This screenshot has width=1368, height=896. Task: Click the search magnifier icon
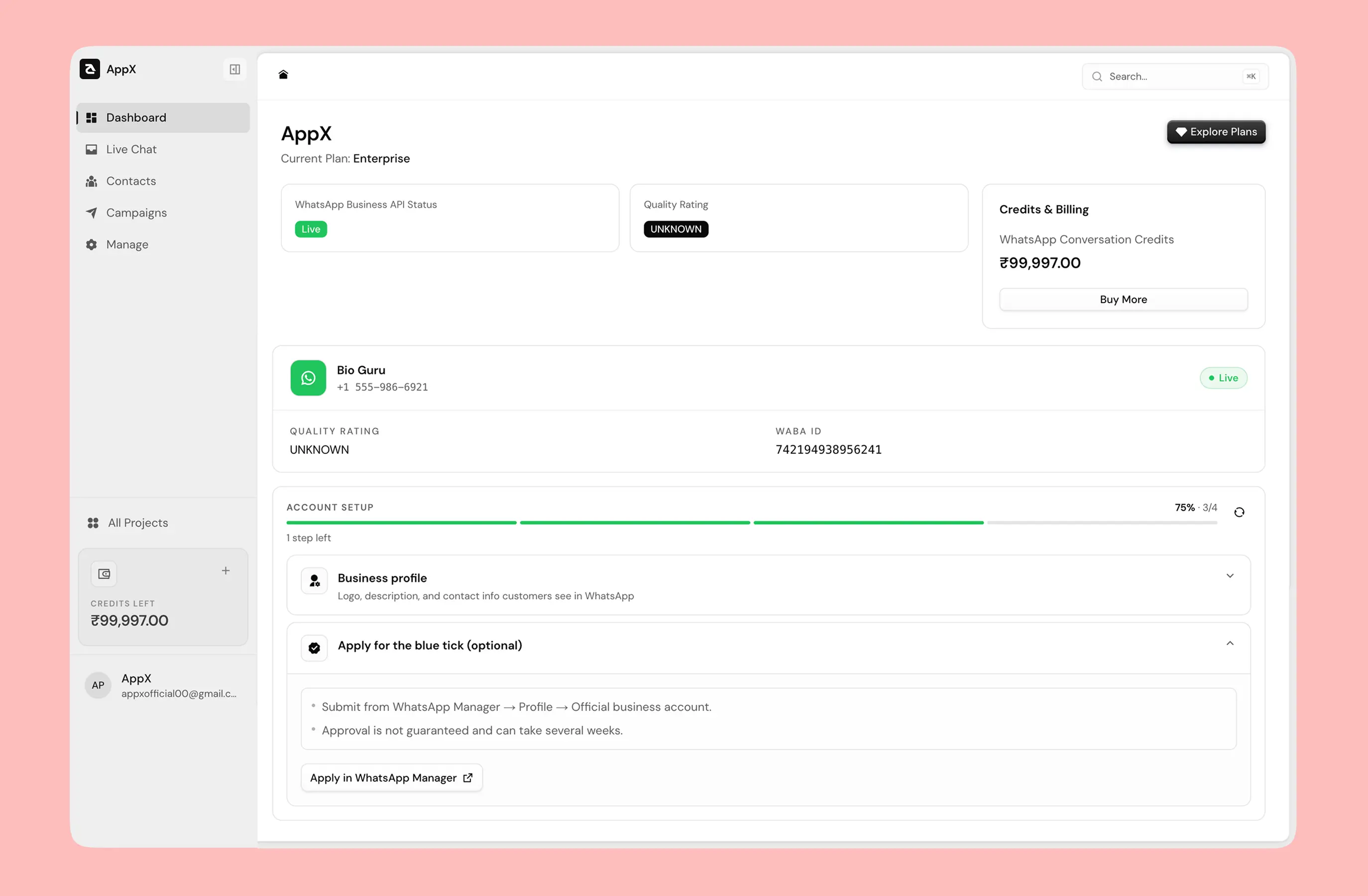[x=1097, y=77]
